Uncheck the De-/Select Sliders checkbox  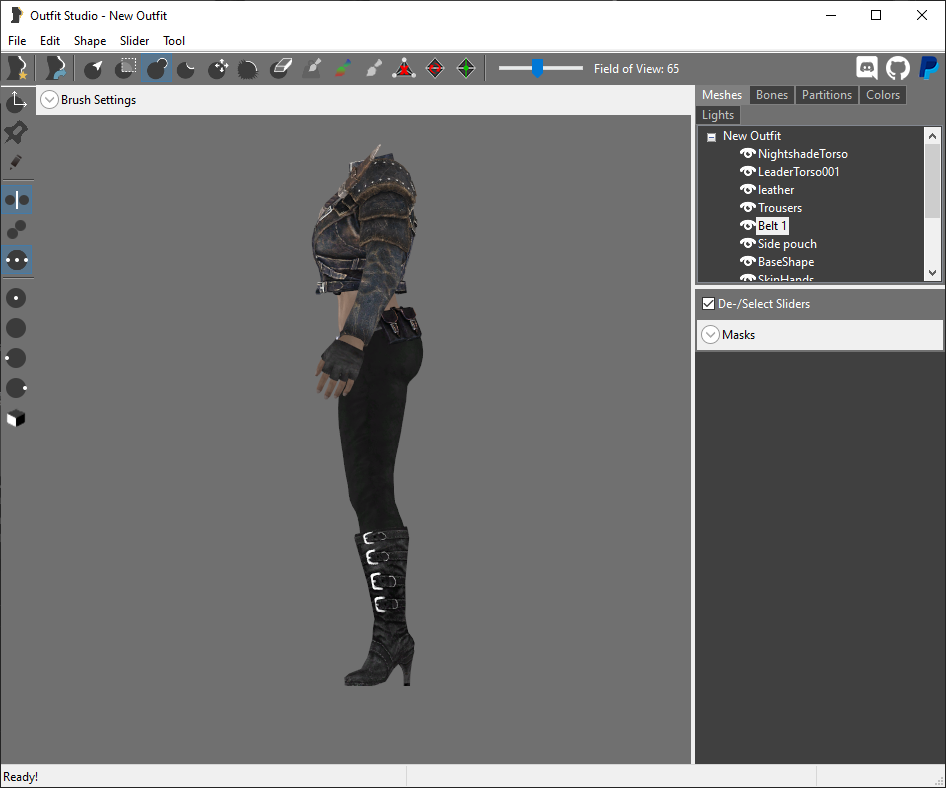pos(708,303)
